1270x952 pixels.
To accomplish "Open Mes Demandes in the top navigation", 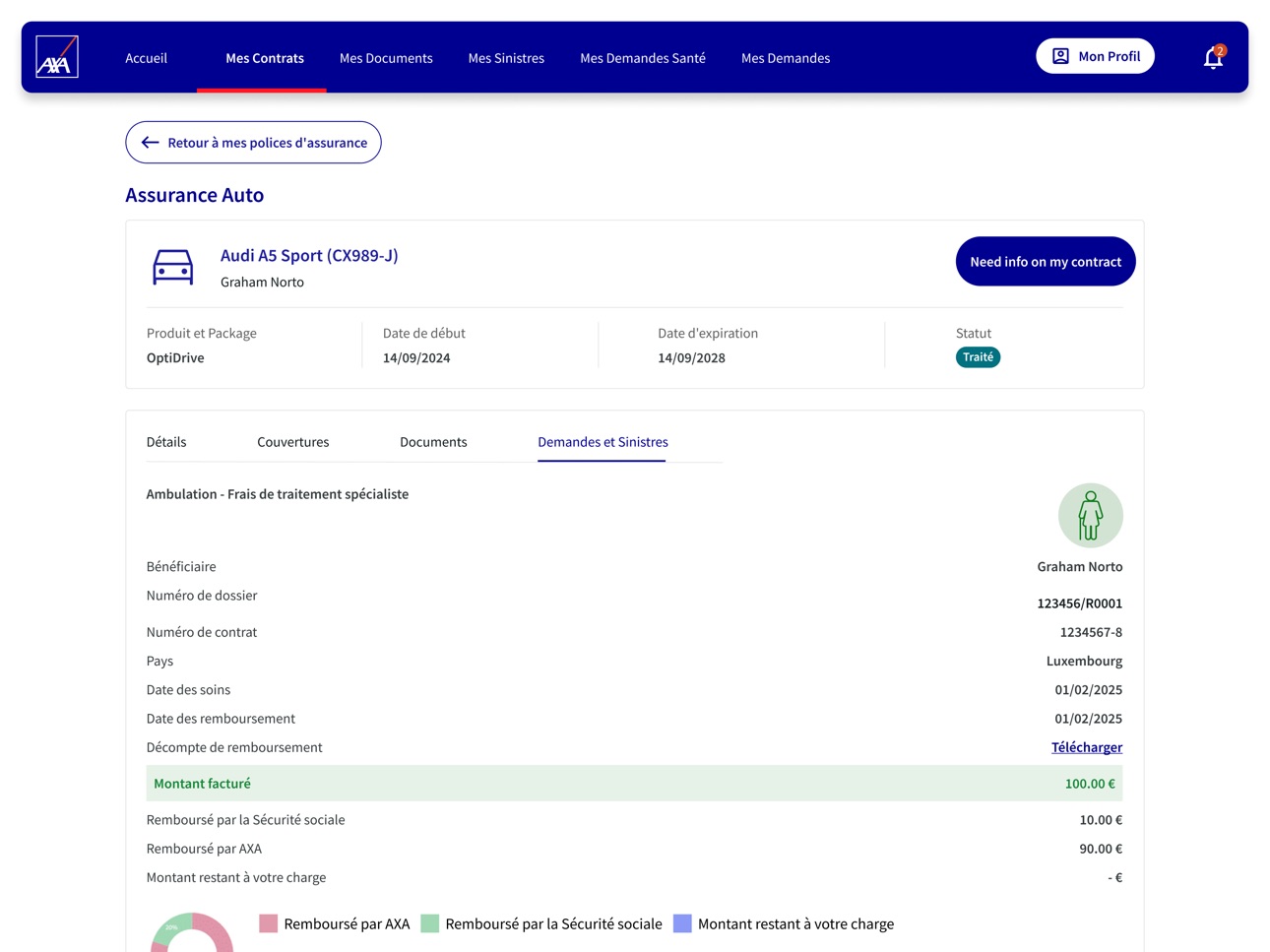I will (x=786, y=58).
